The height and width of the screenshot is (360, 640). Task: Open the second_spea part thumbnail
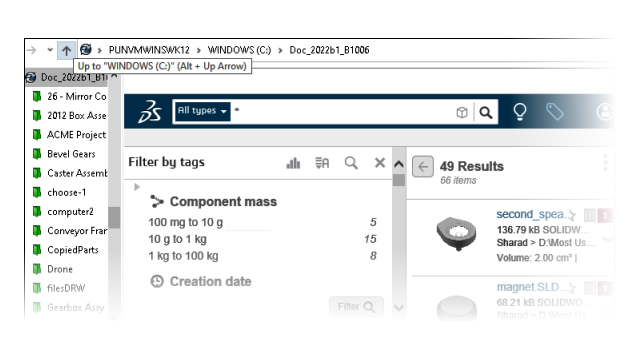456,233
